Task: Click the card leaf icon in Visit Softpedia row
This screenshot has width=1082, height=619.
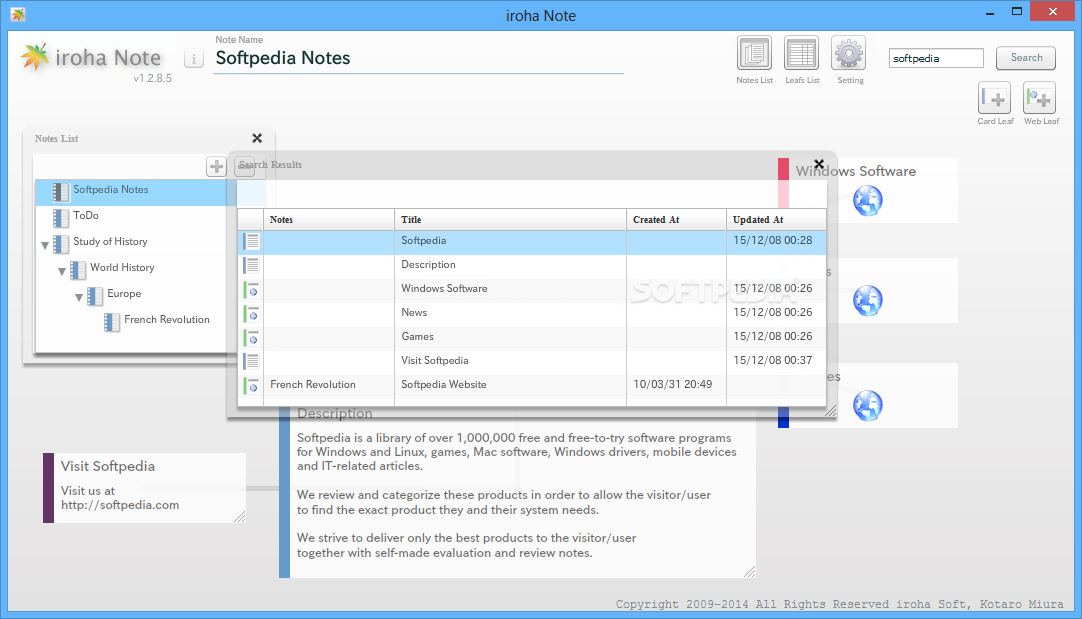Action: point(251,361)
